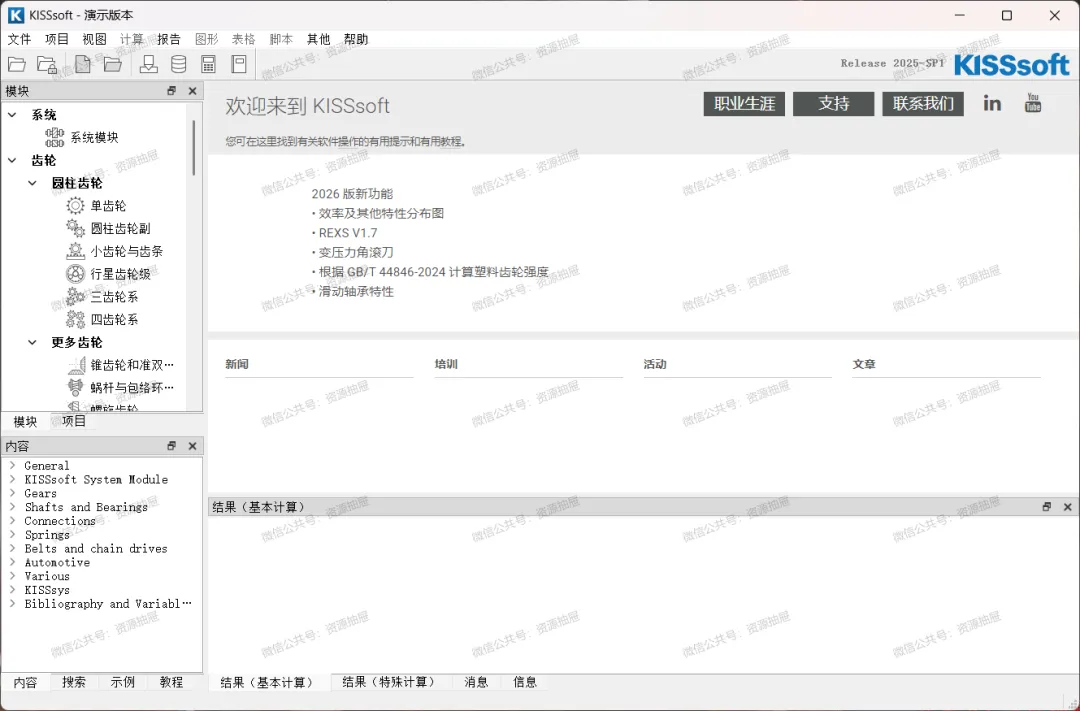Screen dimensions: 1080x711
Task: Open the 项目 menu in menu bar
Action: coord(57,39)
